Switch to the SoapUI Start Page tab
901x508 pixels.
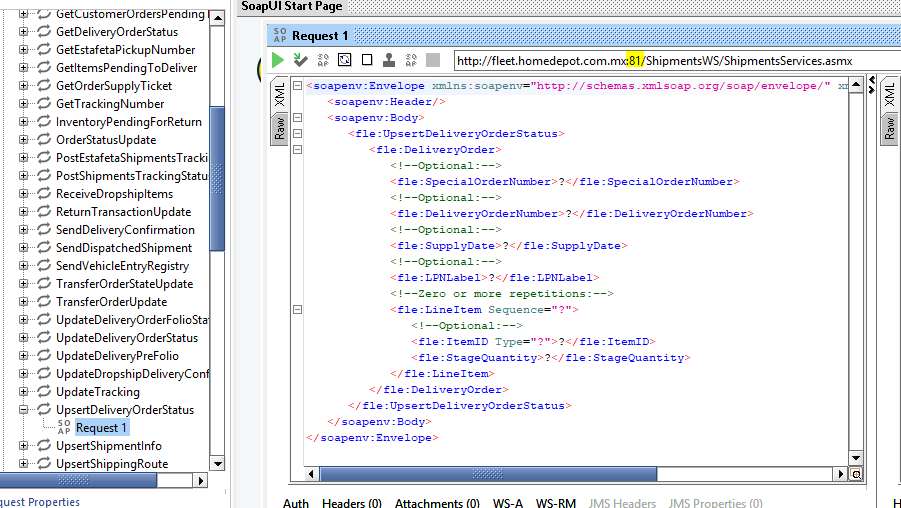tap(291, 7)
